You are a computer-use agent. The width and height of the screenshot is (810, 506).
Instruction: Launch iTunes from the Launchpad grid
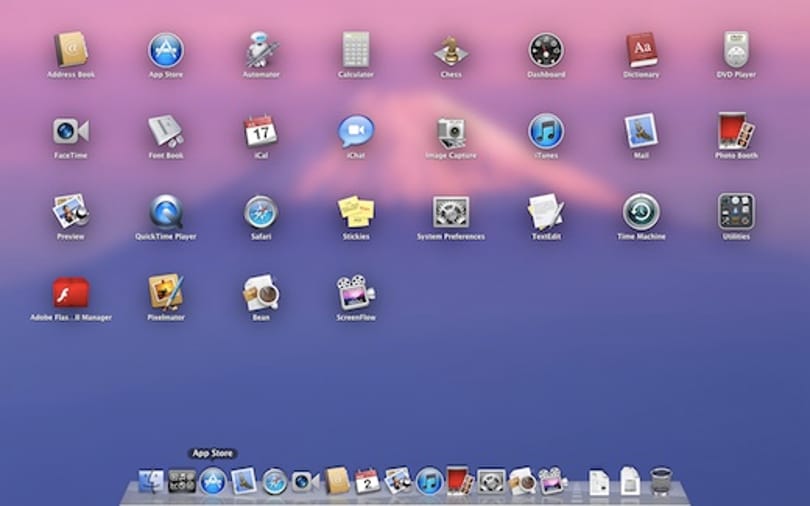546,131
